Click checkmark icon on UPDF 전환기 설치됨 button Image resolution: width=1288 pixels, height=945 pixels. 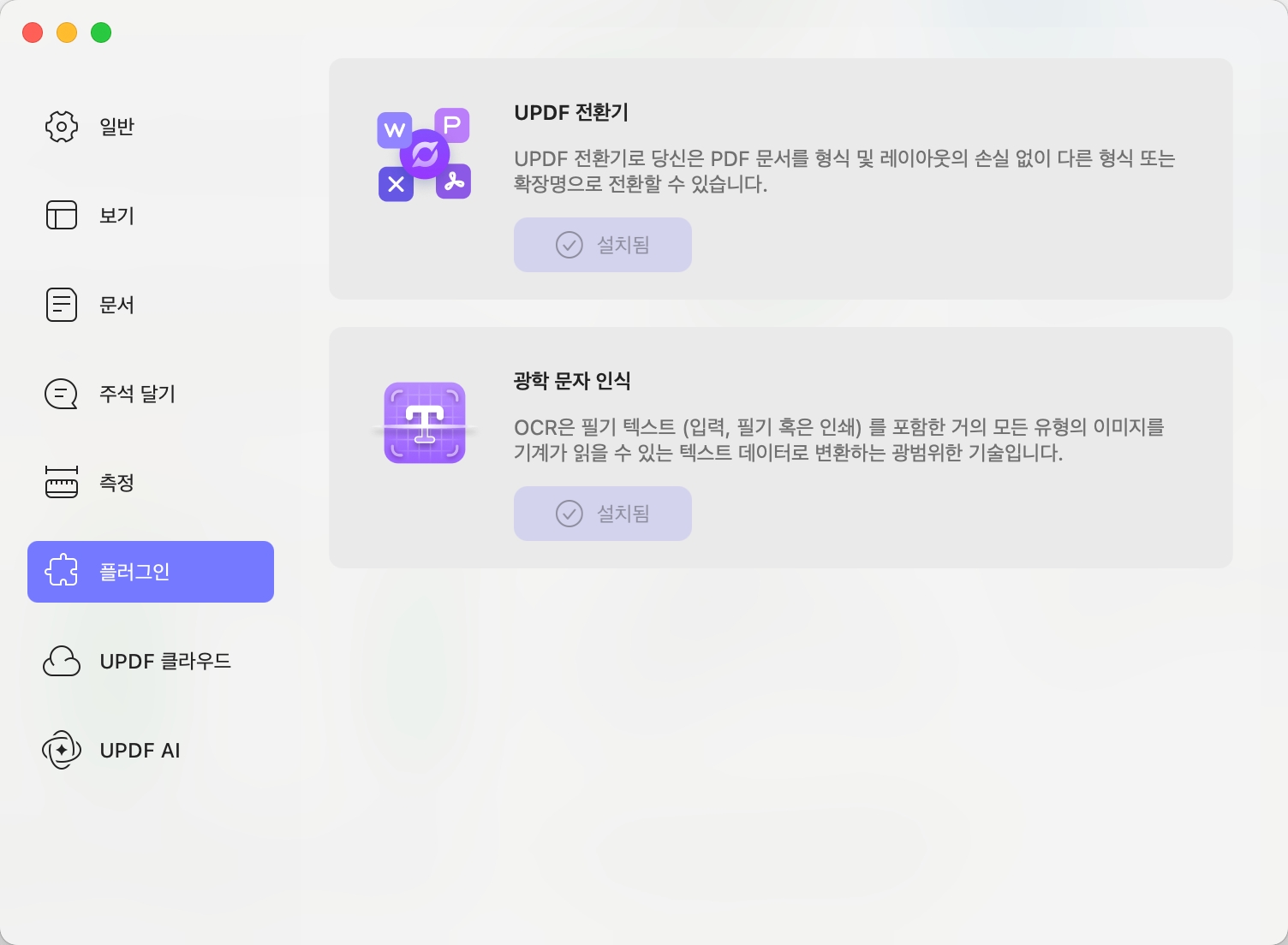coord(569,245)
